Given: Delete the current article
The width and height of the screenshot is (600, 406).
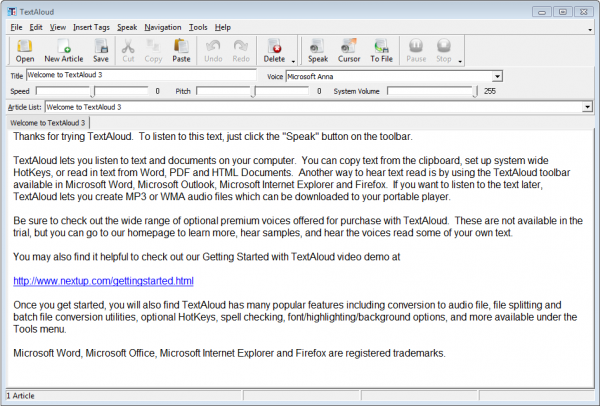Looking at the screenshot, I should (x=274, y=51).
